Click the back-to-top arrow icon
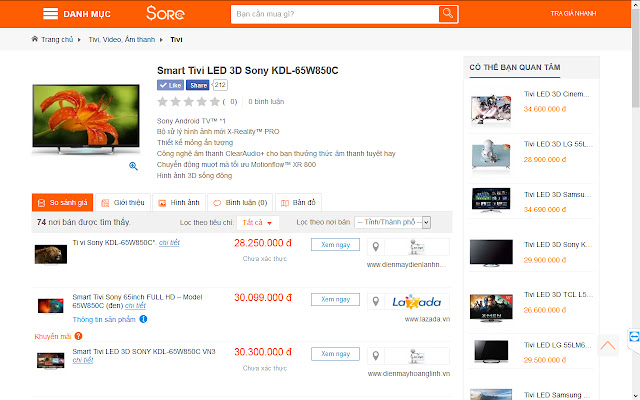This screenshot has width=640, height=400. point(608,345)
